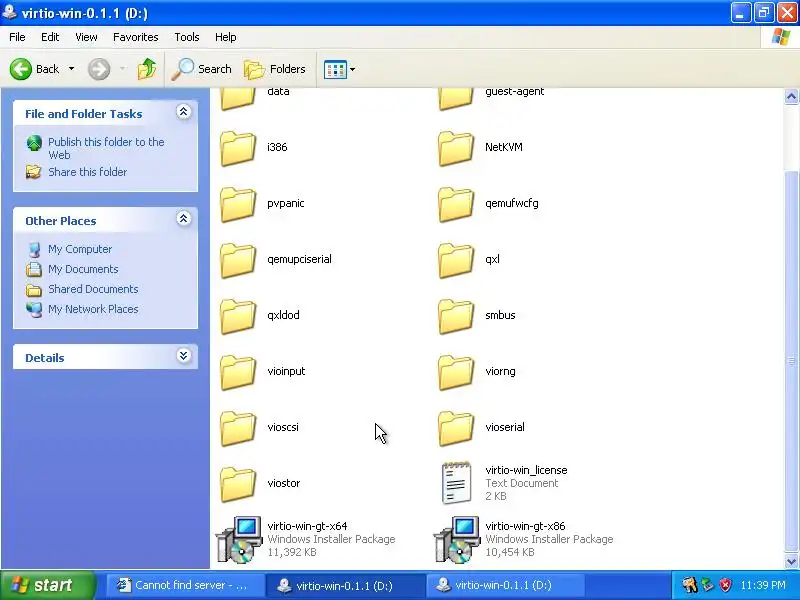Open the Start menu
800x600 pixels.
click(x=47, y=585)
